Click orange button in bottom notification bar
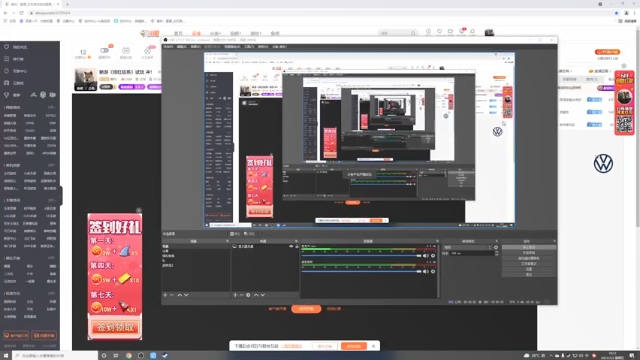Image resolution: width=640 pixels, height=360 pixels. pyautogui.click(x=353, y=346)
